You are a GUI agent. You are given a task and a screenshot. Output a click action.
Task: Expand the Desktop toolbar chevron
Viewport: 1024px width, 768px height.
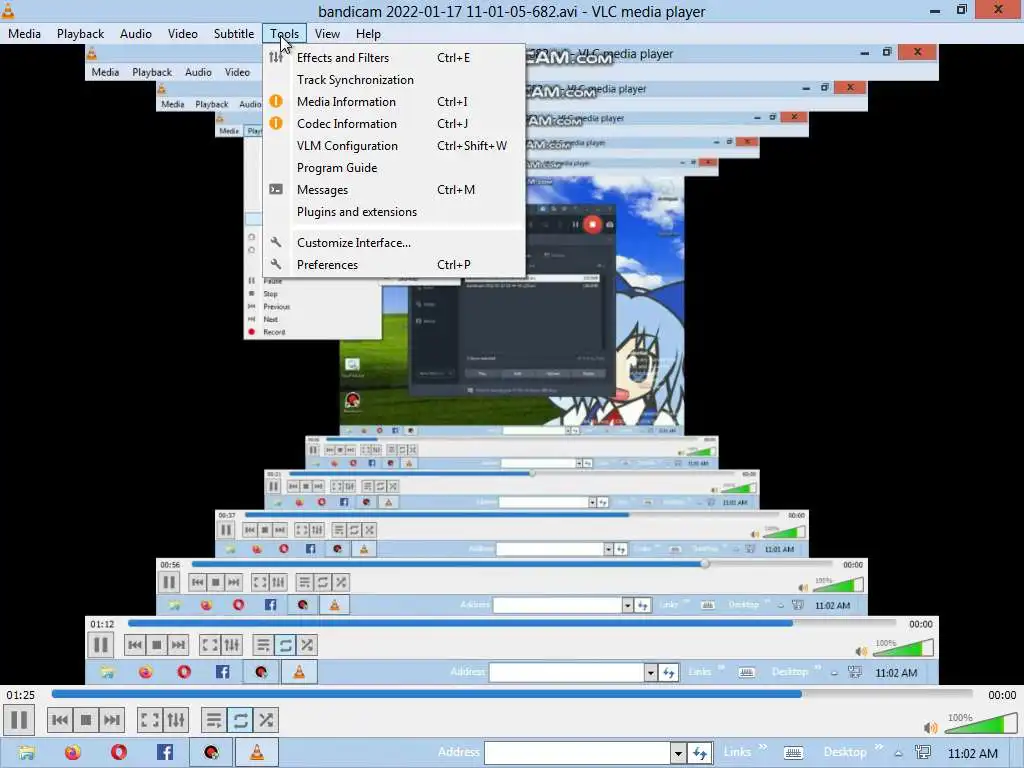(878, 747)
